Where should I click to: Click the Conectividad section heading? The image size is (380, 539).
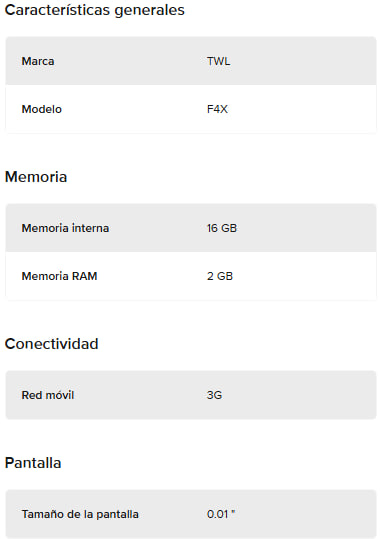pos(52,344)
